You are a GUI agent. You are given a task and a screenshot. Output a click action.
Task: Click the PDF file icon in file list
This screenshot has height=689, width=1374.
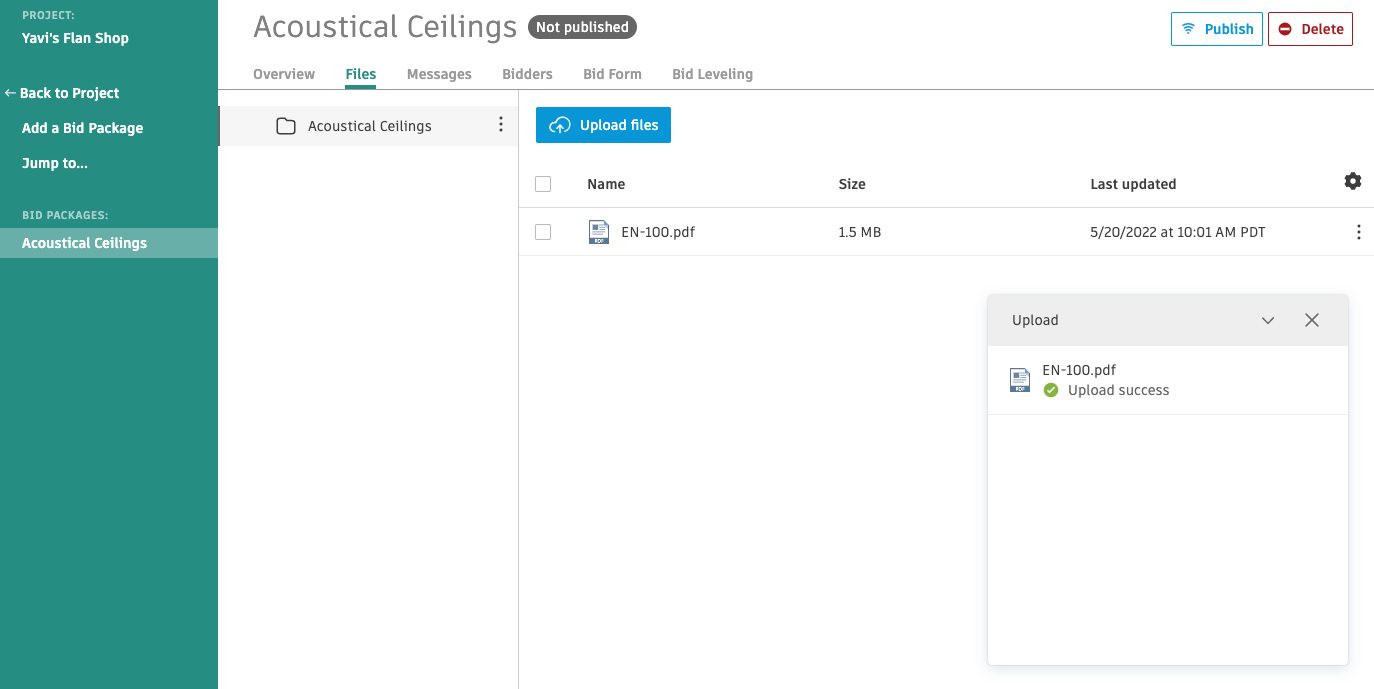[x=599, y=232]
